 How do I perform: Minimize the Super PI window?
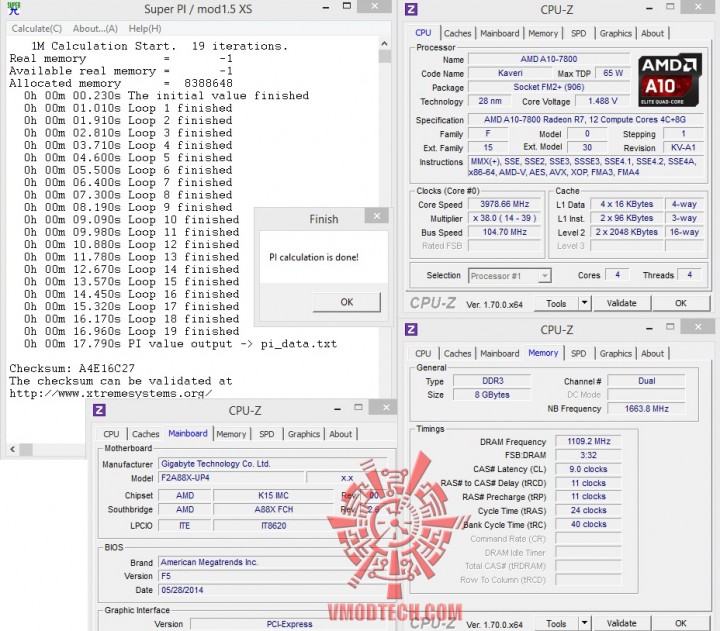[326, 8]
